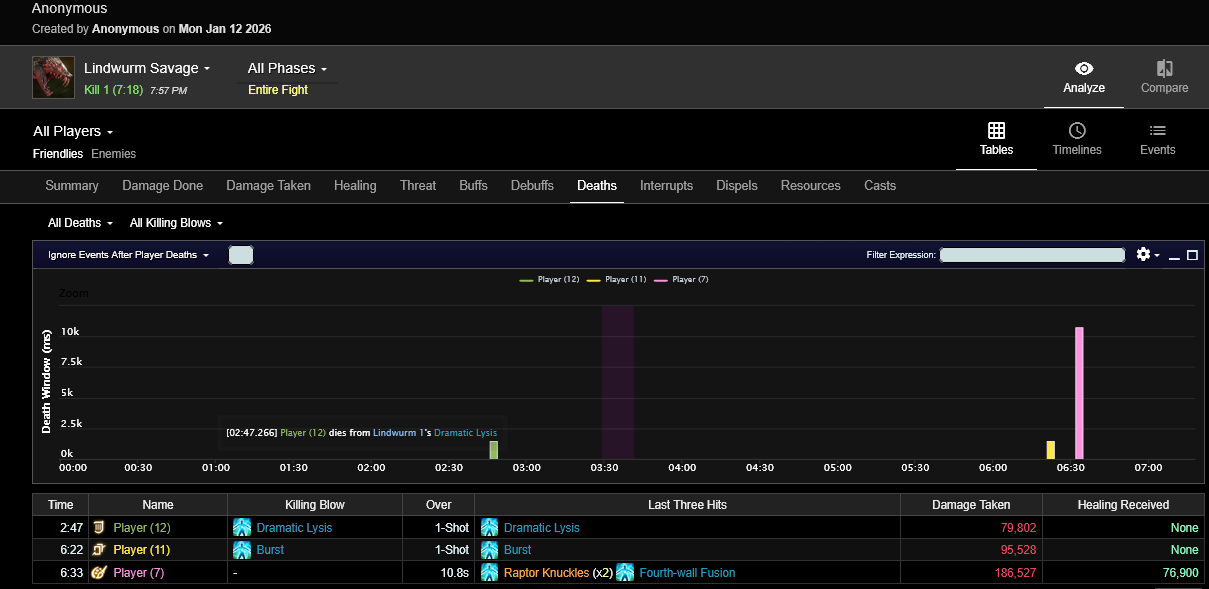Image resolution: width=1209 pixels, height=589 pixels.
Task: Open the Damage Taken tab
Action: (x=268, y=185)
